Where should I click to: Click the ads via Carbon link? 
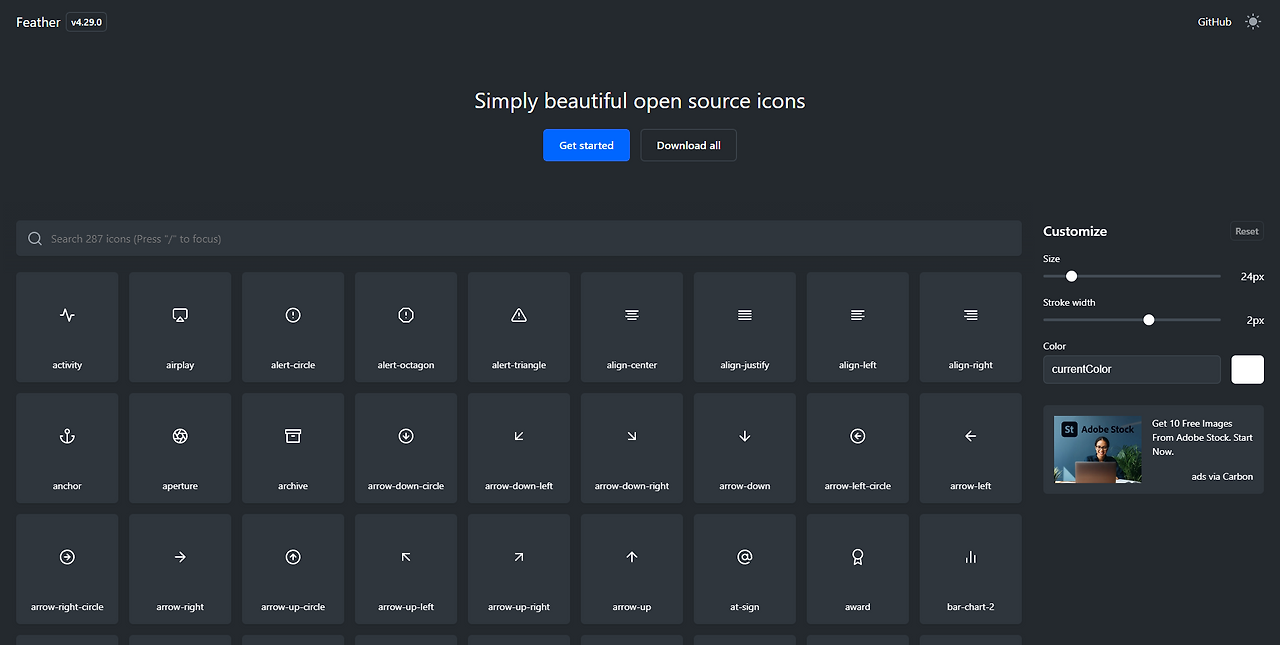[x=1222, y=476]
